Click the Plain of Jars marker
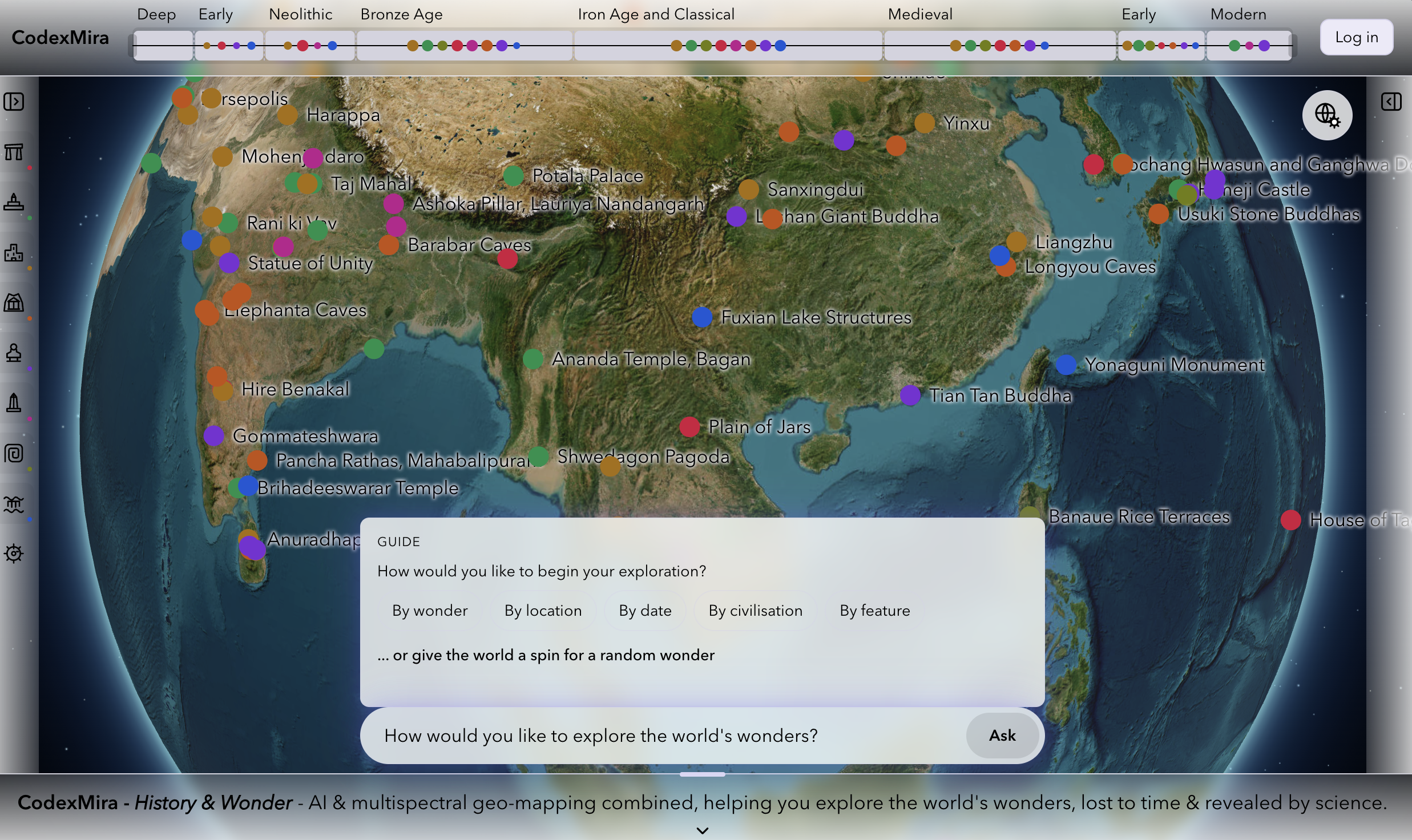The width and height of the screenshot is (1412, 840). click(689, 426)
